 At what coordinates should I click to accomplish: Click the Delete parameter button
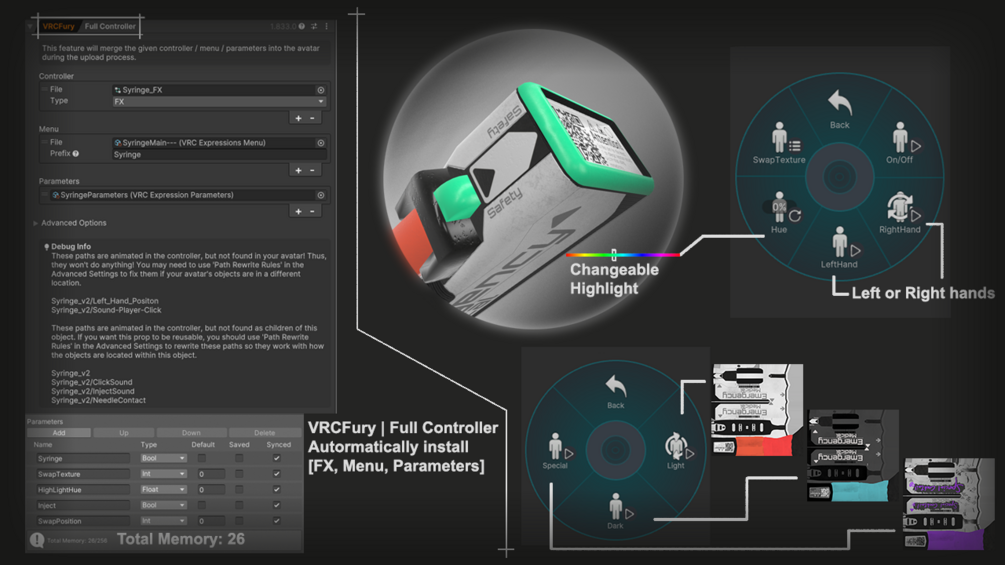[265, 432]
